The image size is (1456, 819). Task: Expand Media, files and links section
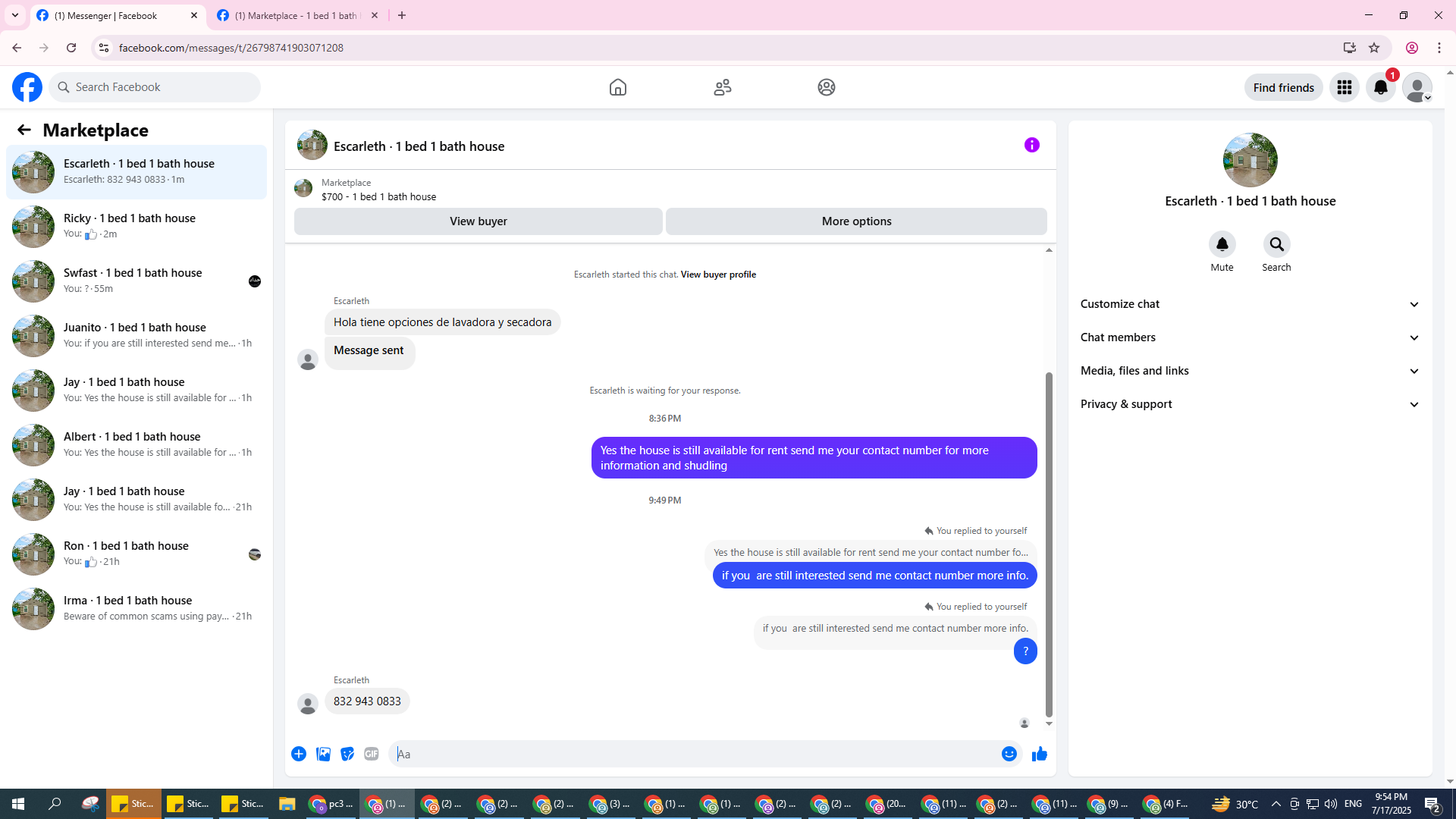pyautogui.click(x=1250, y=371)
